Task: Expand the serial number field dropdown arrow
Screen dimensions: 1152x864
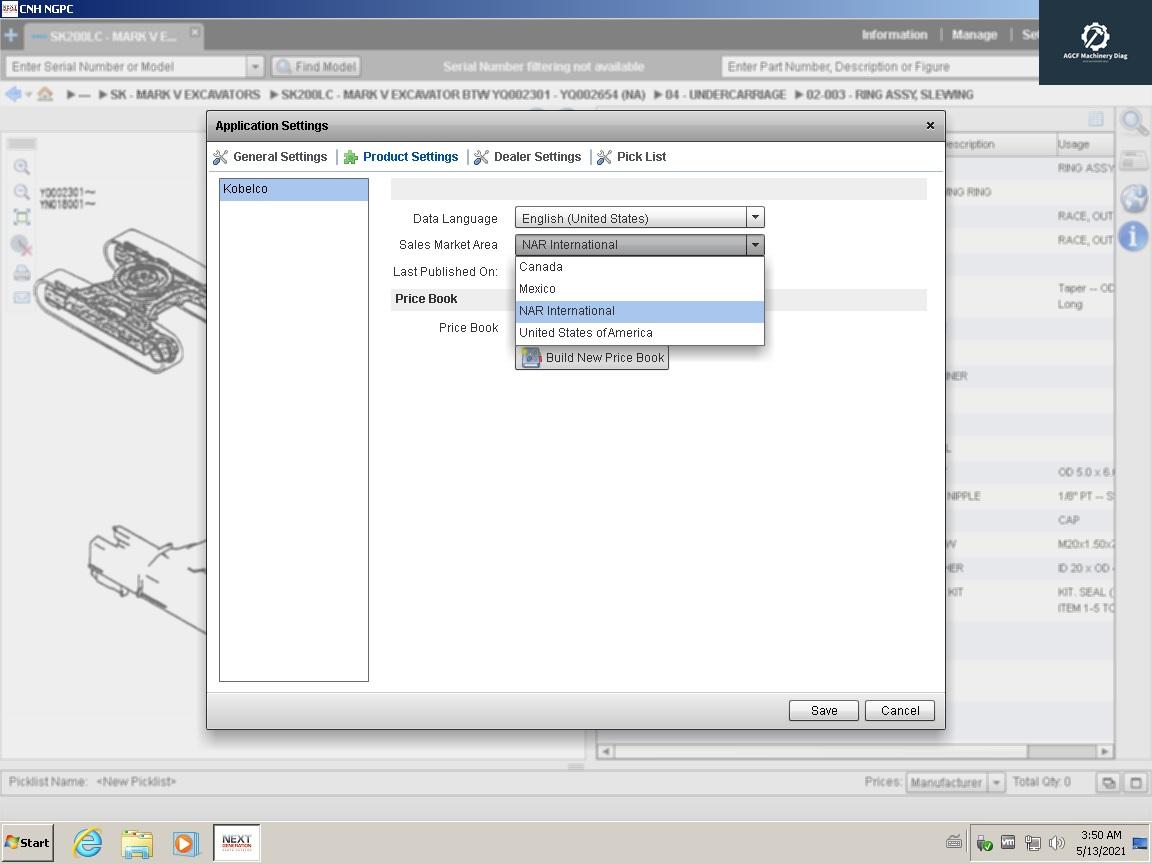Action: point(254,66)
